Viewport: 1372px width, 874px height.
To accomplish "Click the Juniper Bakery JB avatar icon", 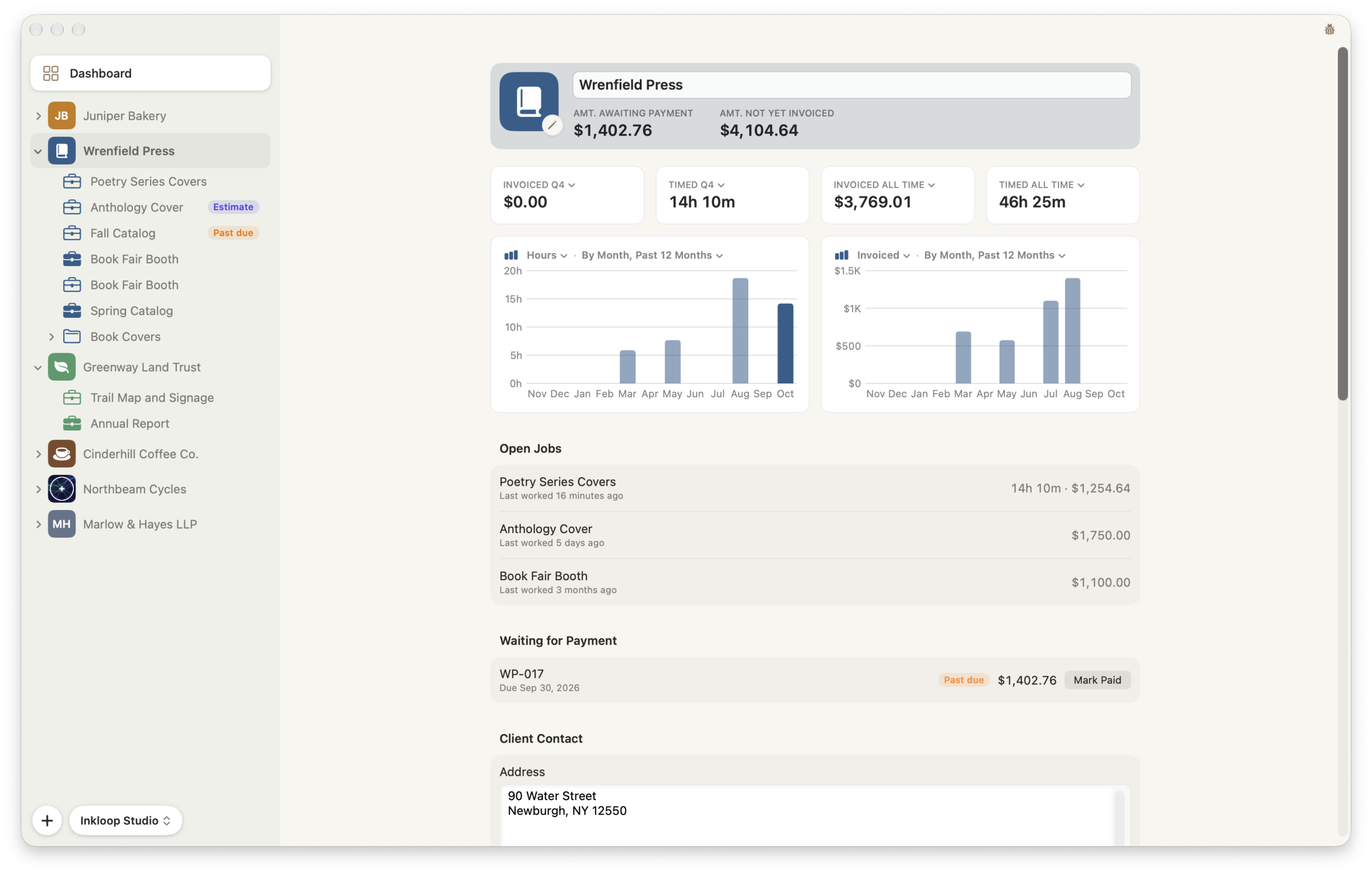I will 62,116.
